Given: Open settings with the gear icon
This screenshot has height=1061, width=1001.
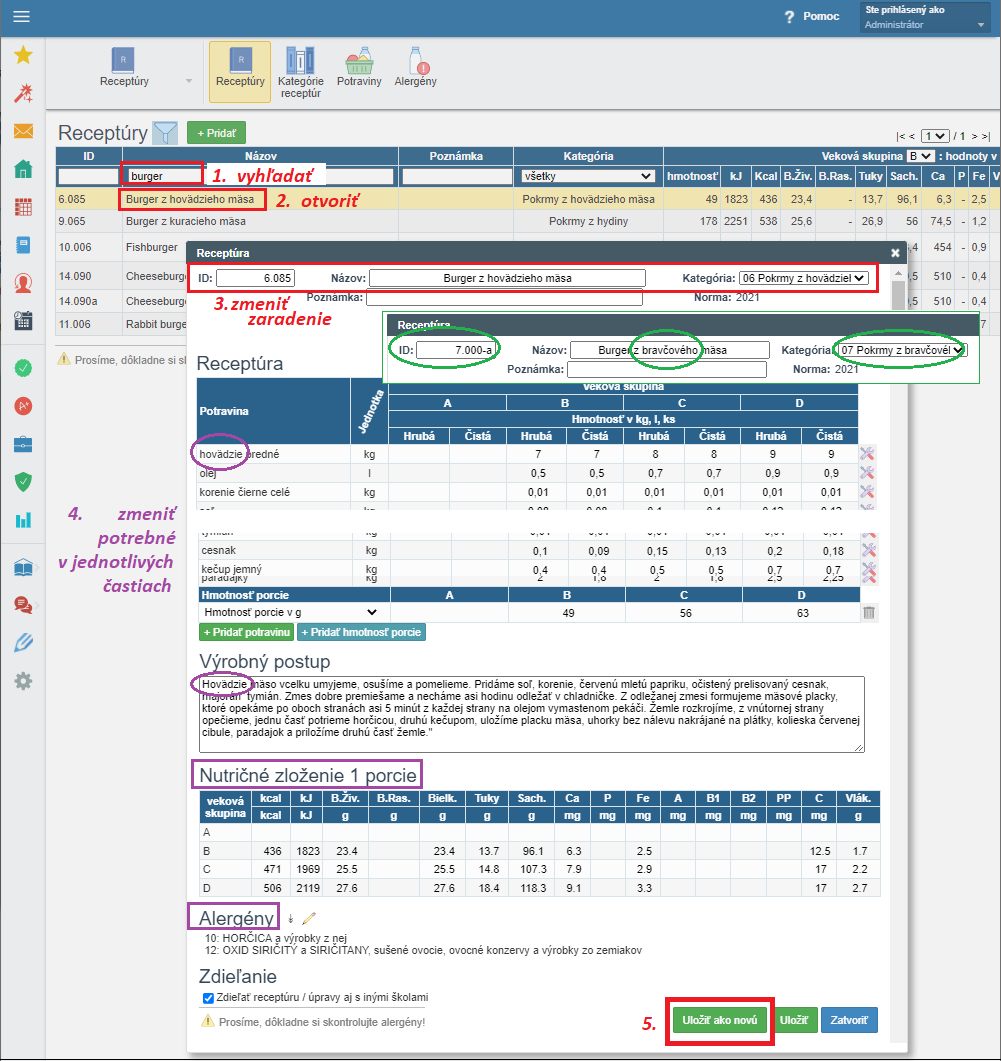Looking at the screenshot, I should click(x=23, y=681).
